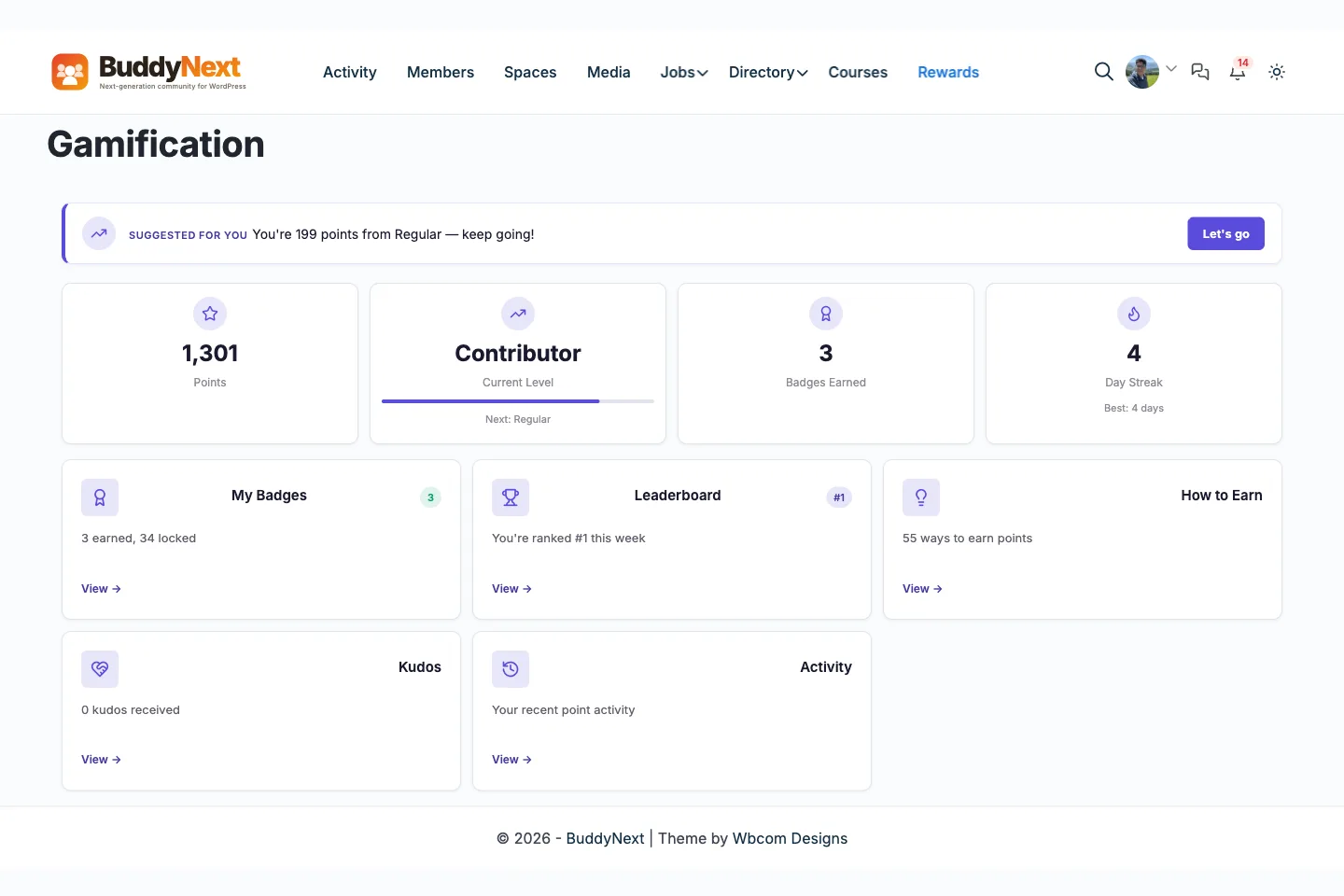This screenshot has height=896, width=1344.
Task: Click the BuddyNext wordmark text
Action: (170, 66)
